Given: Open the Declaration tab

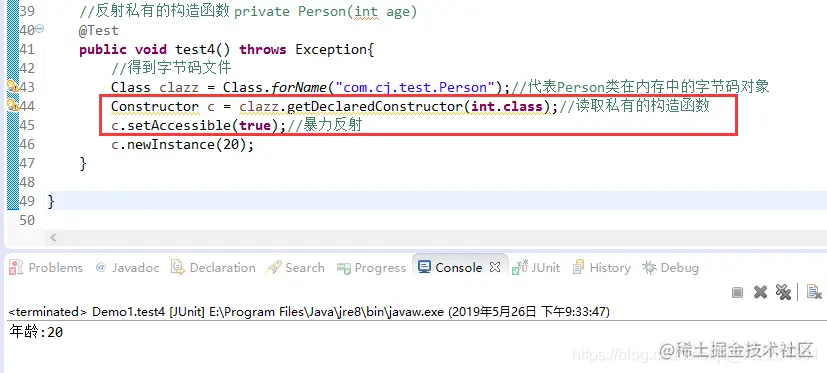Looking at the screenshot, I should point(214,267).
